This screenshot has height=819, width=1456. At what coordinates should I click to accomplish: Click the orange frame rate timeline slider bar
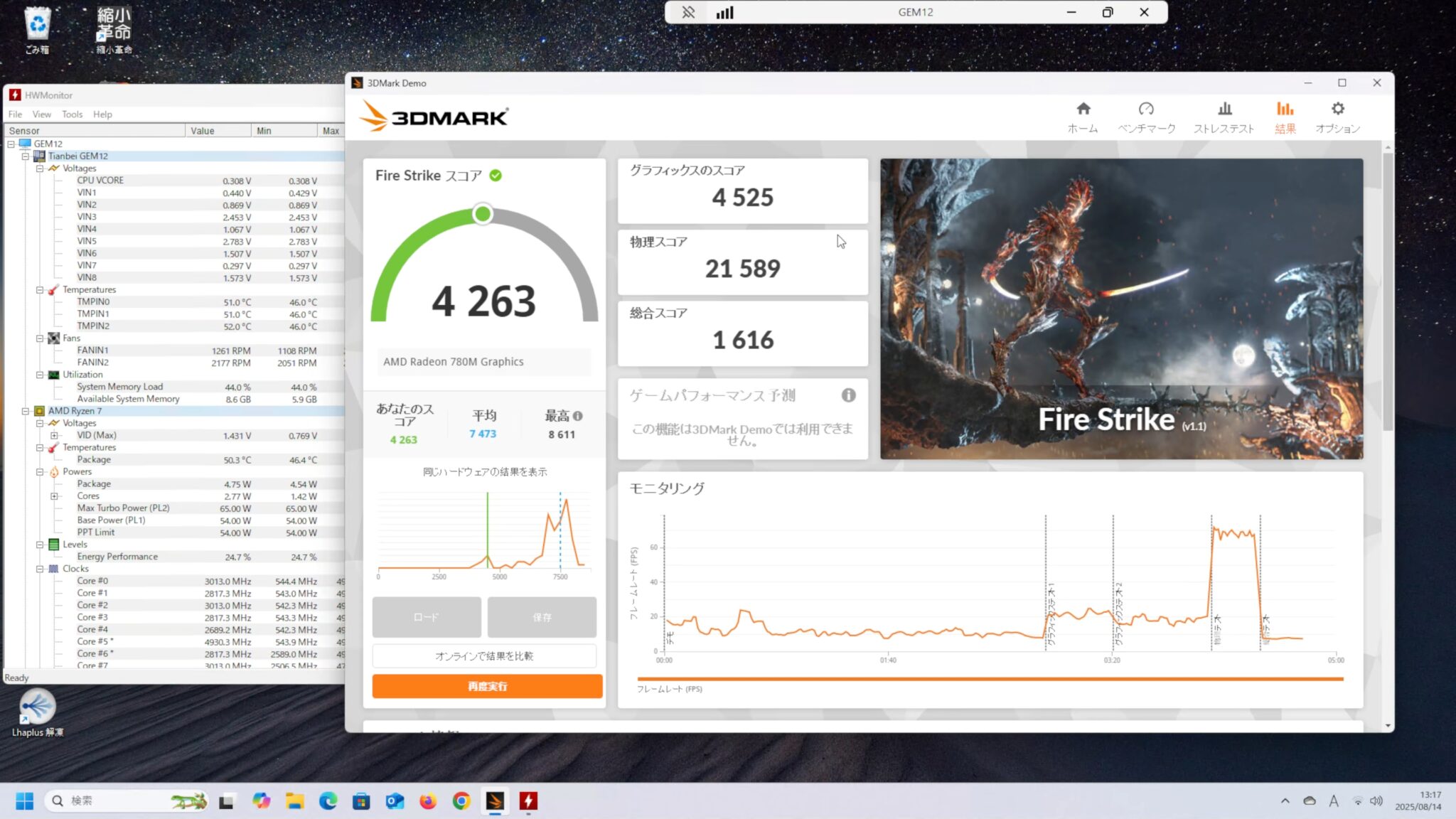click(x=990, y=679)
